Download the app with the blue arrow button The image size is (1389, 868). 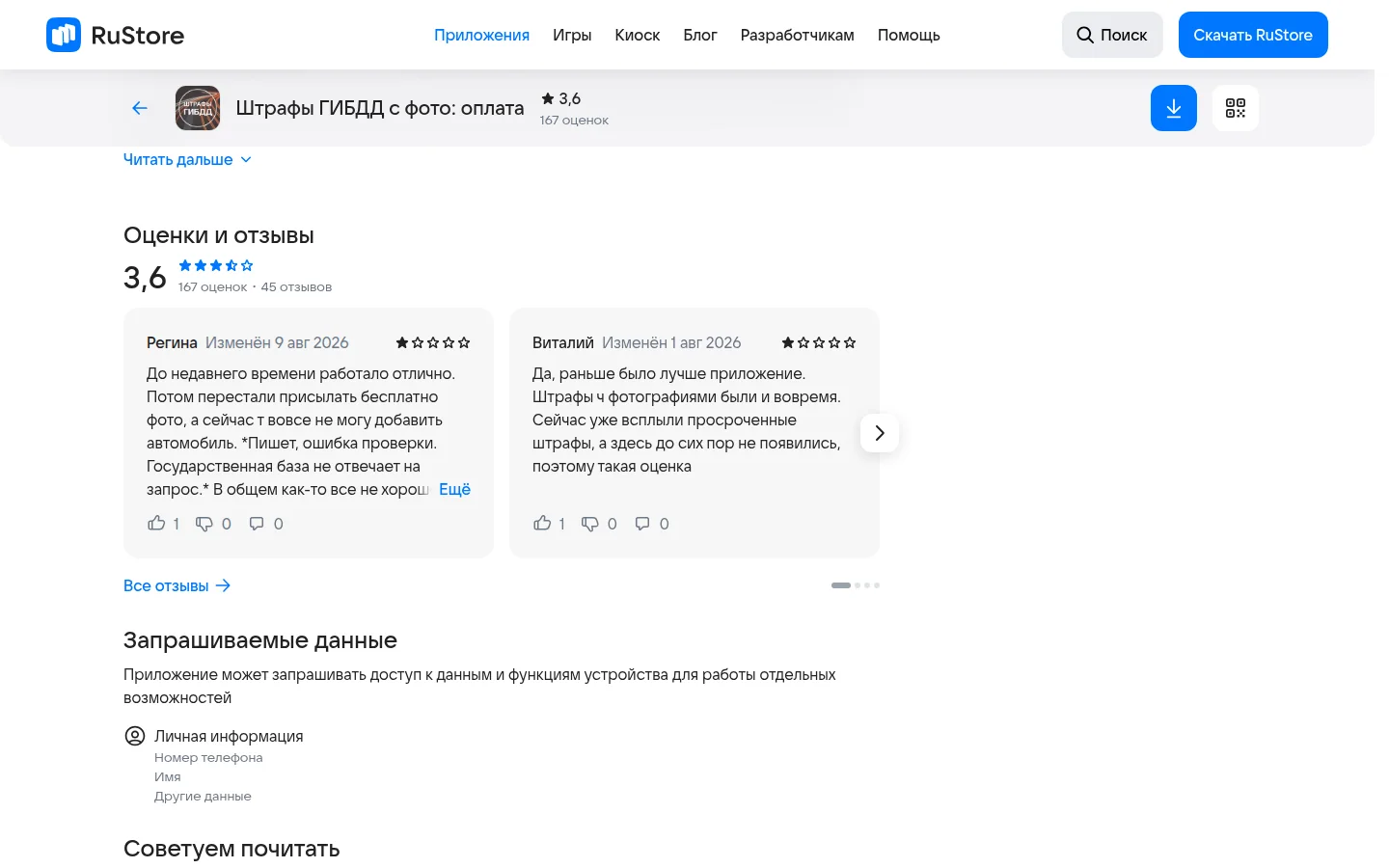click(1174, 108)
